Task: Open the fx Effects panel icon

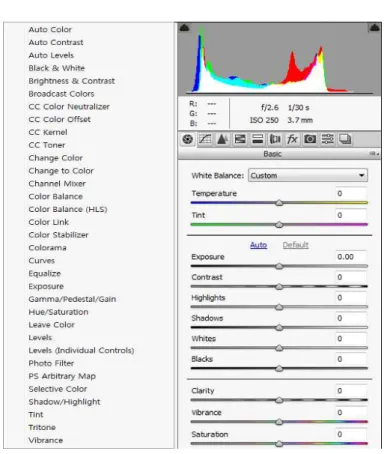Action: pos(292,139)
